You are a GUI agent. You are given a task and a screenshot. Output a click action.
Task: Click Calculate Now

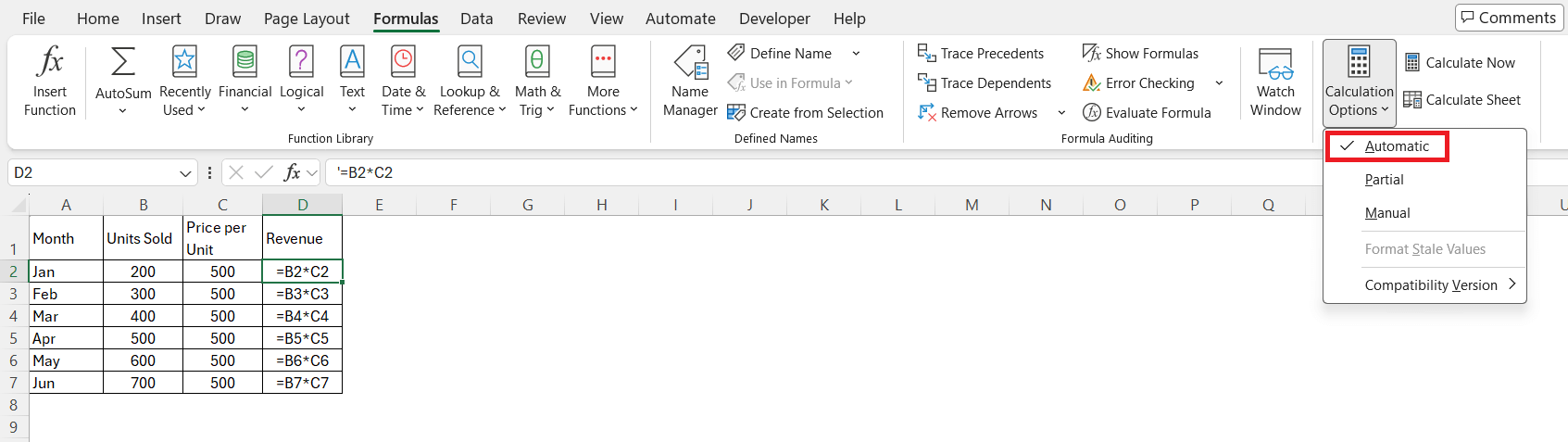(x=1461, y=63)
